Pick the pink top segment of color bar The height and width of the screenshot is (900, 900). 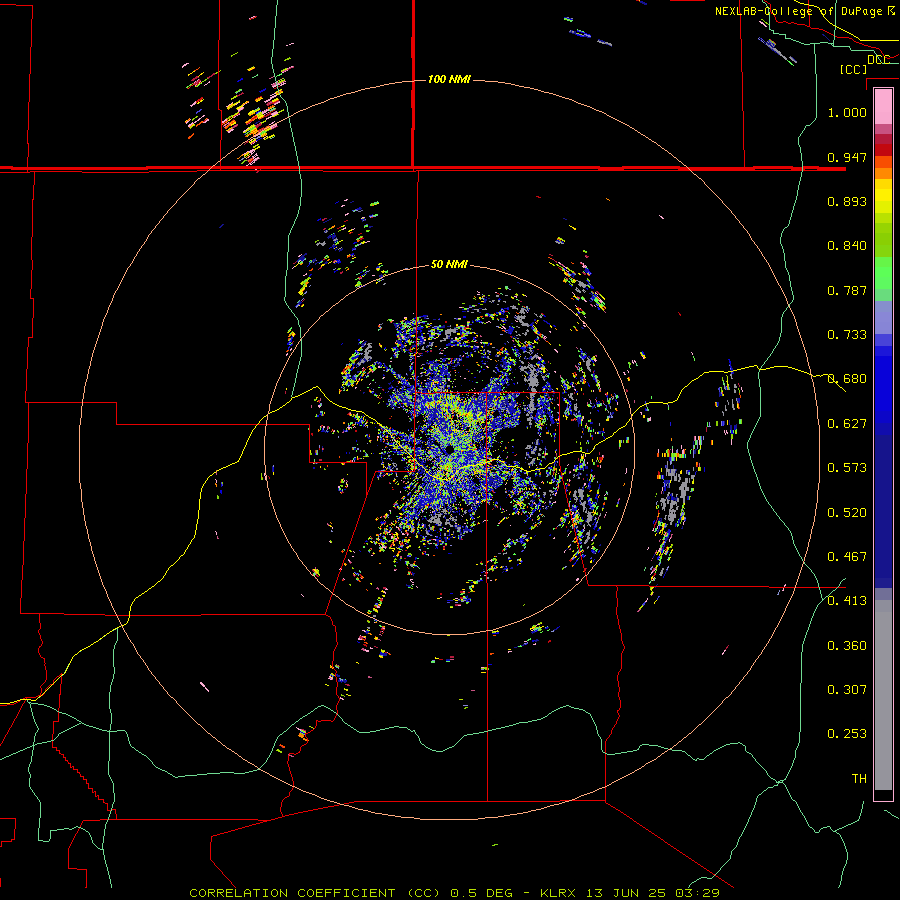pos(883,107)
